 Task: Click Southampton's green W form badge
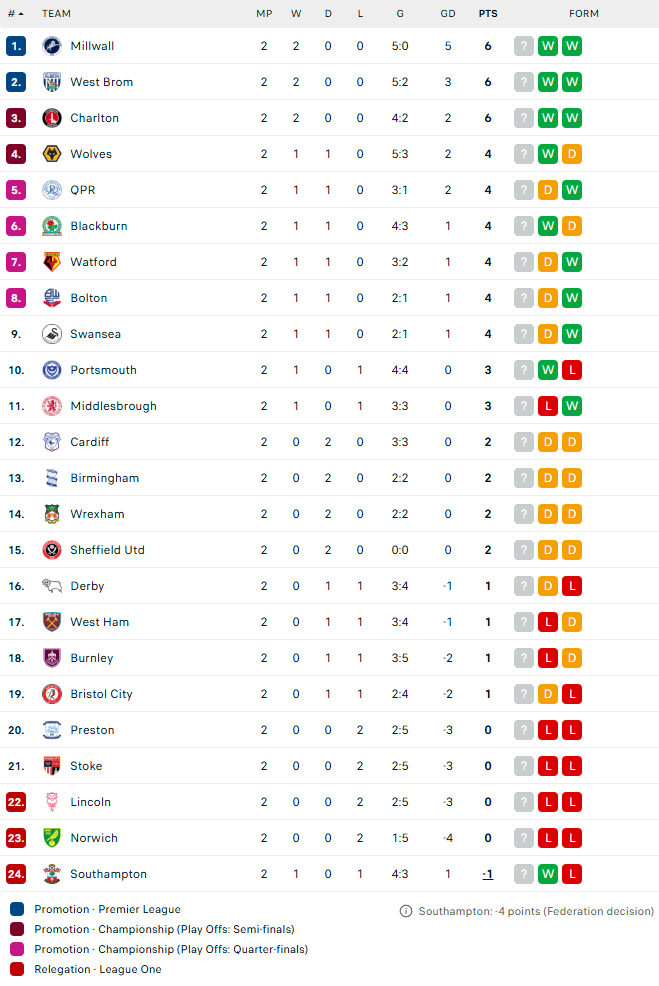[x=548, y=874]
